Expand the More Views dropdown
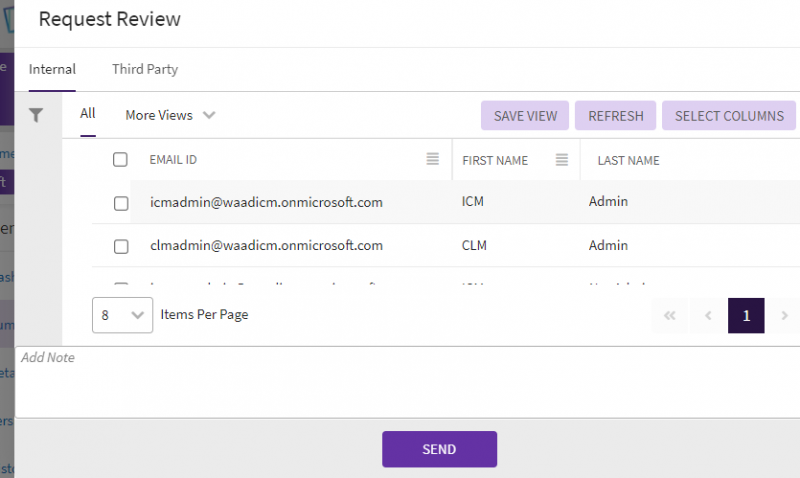800x478 pixels. coord(170,115)
